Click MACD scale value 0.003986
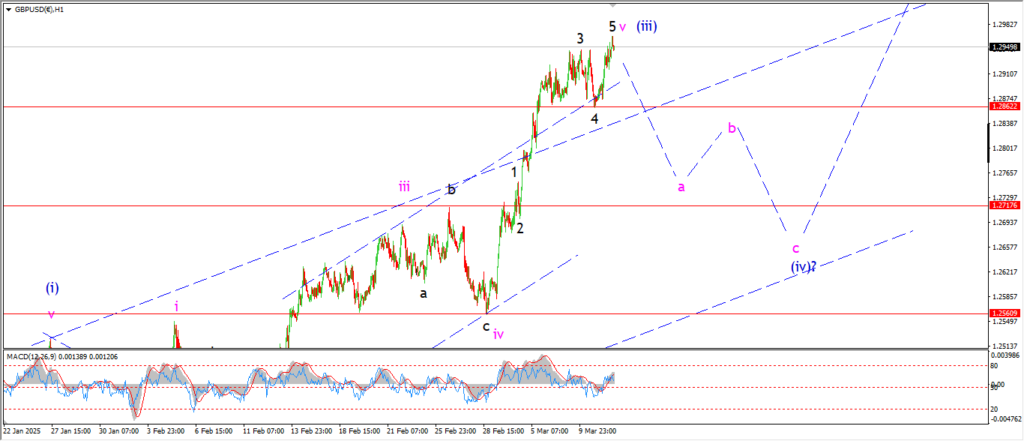The width and height of the screenshot is (1024, 441). coord(1005,354)
